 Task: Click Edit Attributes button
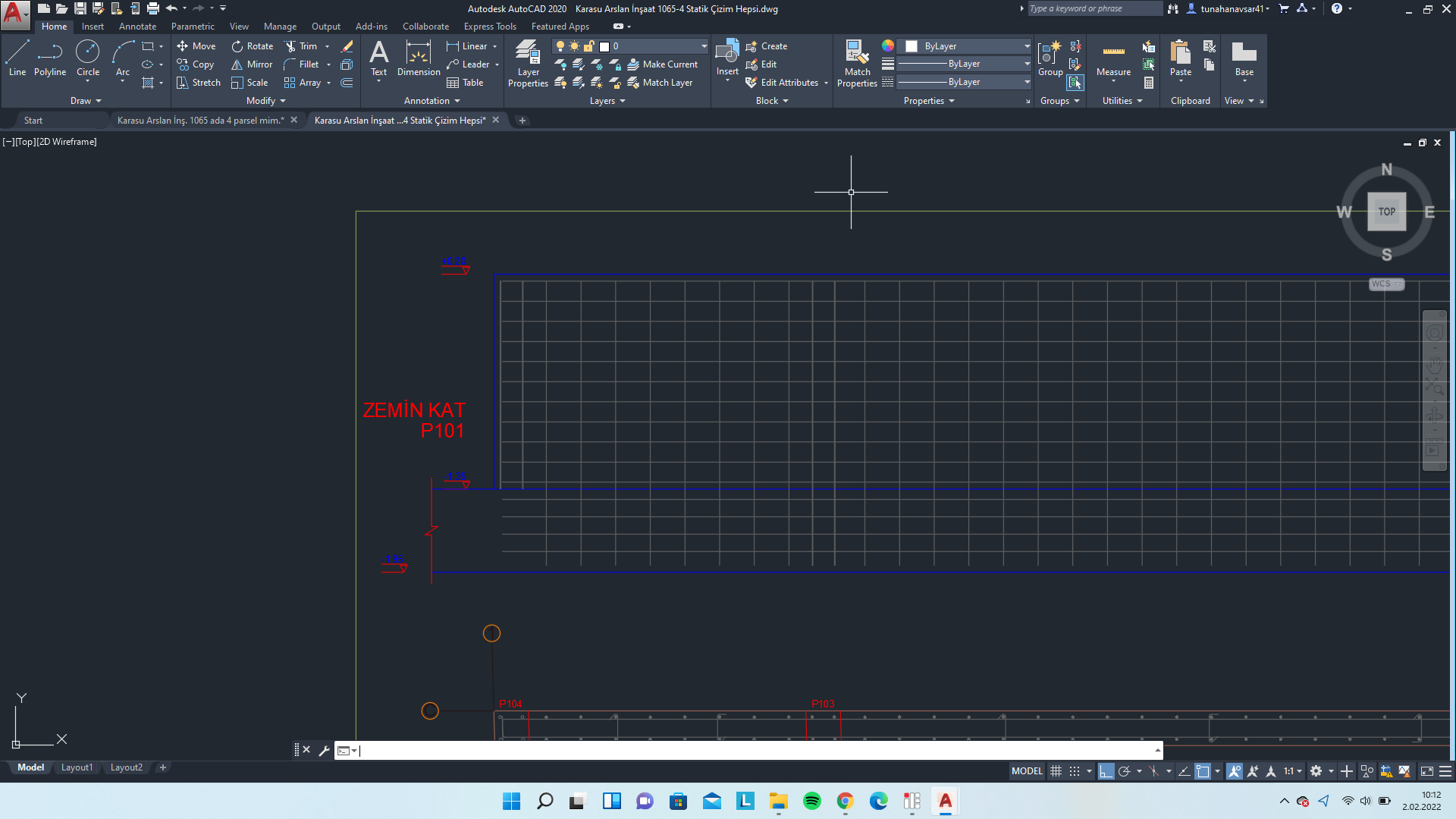tap(782, 83)
